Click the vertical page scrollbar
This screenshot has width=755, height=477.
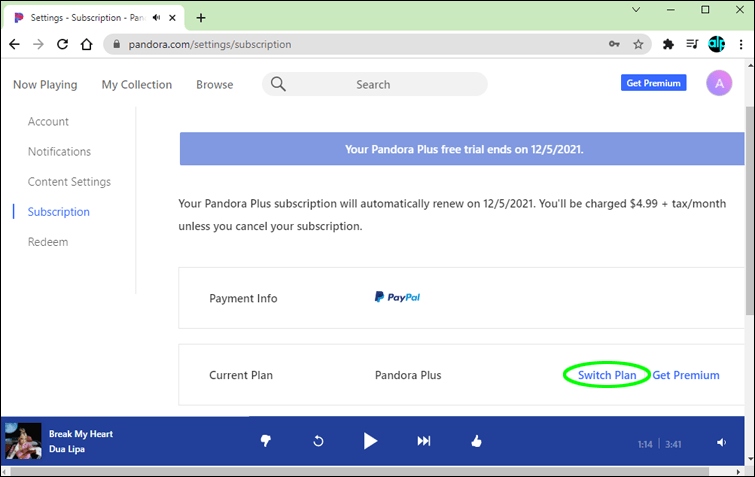click(750, 212)
